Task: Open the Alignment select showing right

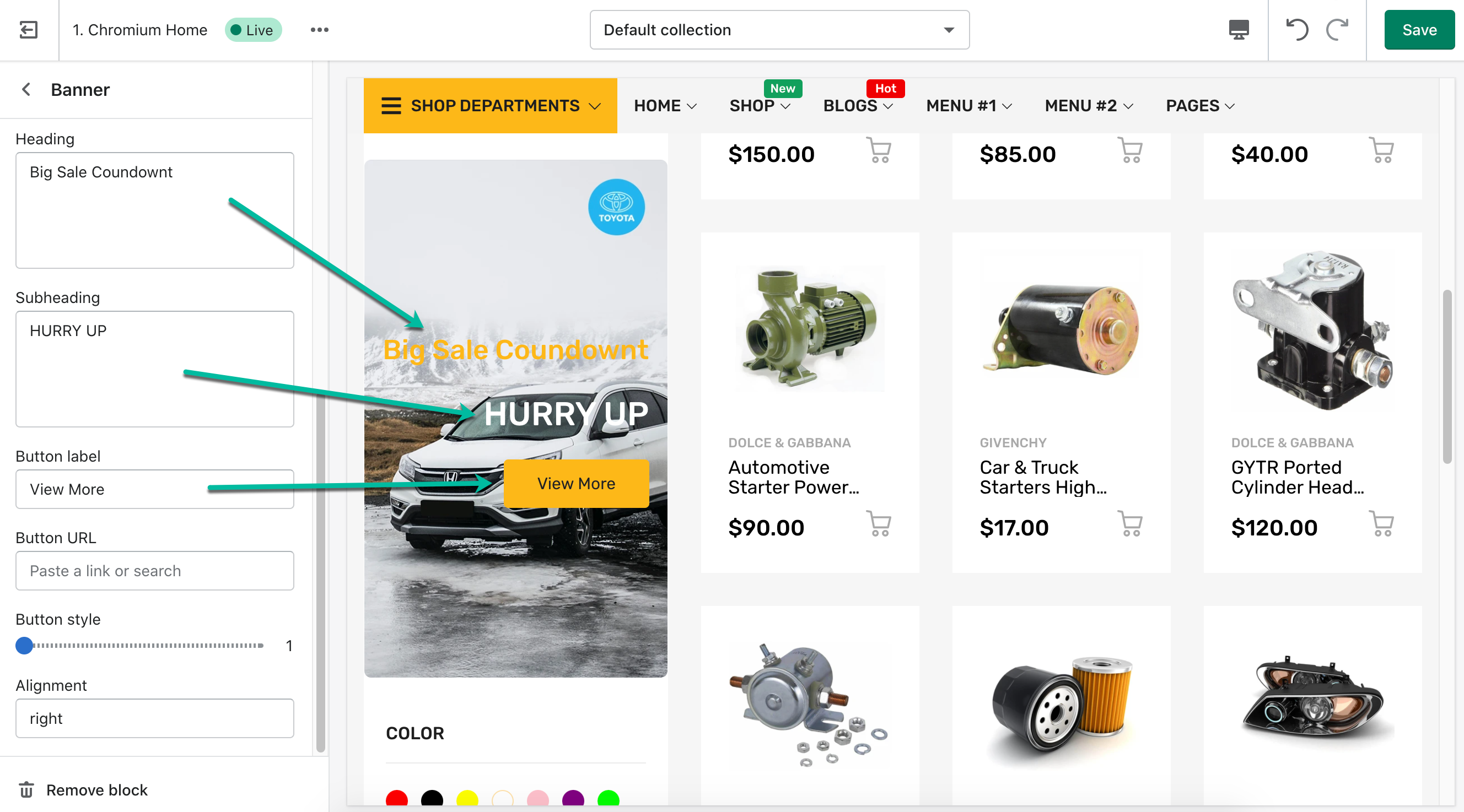Action: 154,718
